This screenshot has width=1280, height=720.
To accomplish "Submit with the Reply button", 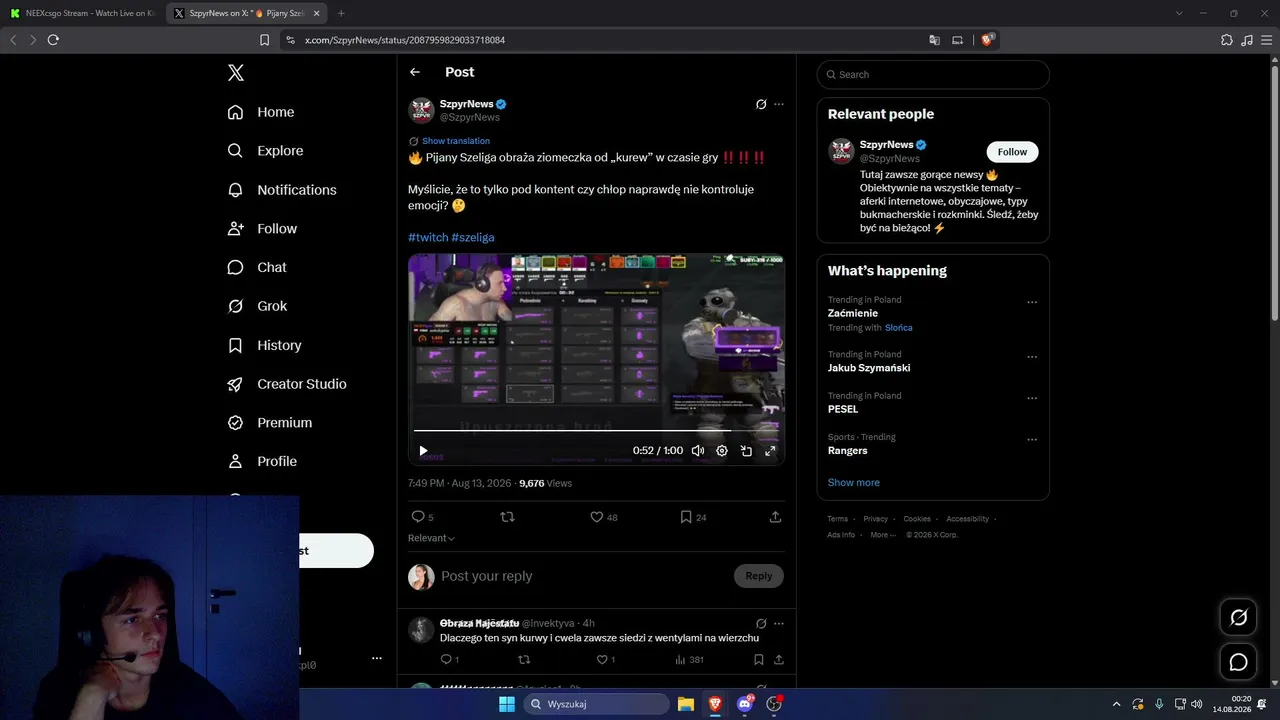I will [x=759, y=576].
